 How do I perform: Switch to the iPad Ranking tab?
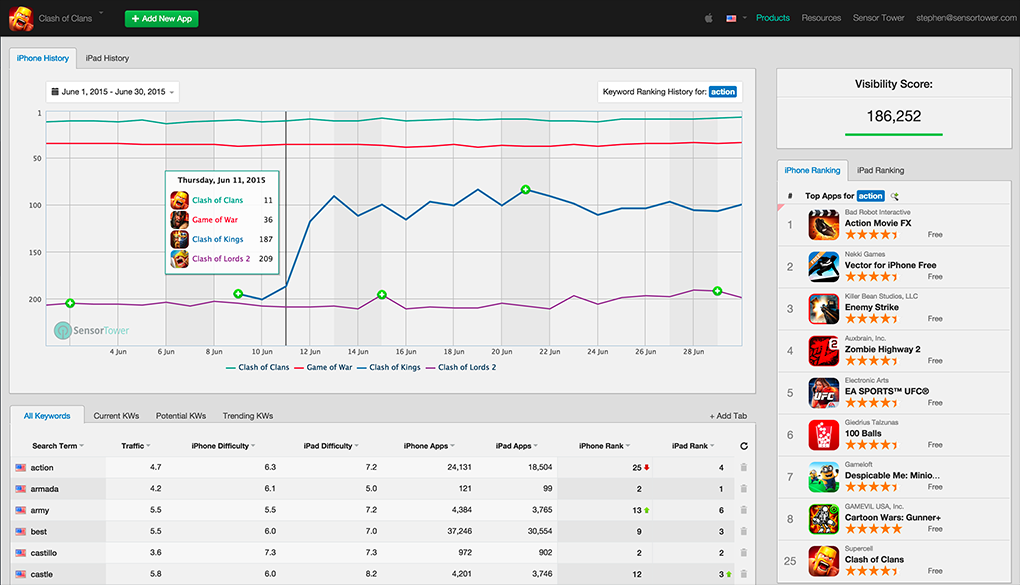coord(880,171)
